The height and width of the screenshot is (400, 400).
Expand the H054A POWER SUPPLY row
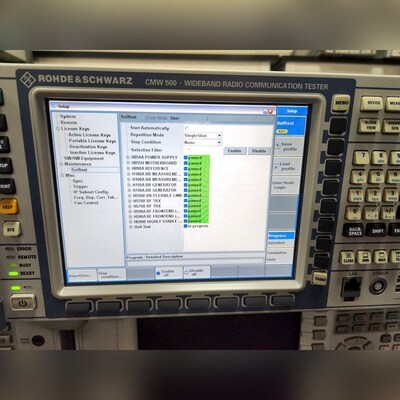point(128,157)
